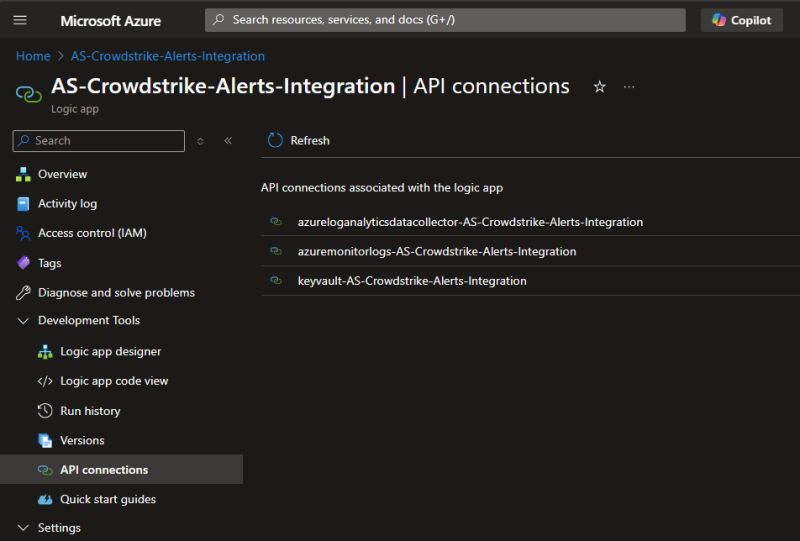Click icon of keyvault connection row
800x541 pixels.
tap(276, 281)
